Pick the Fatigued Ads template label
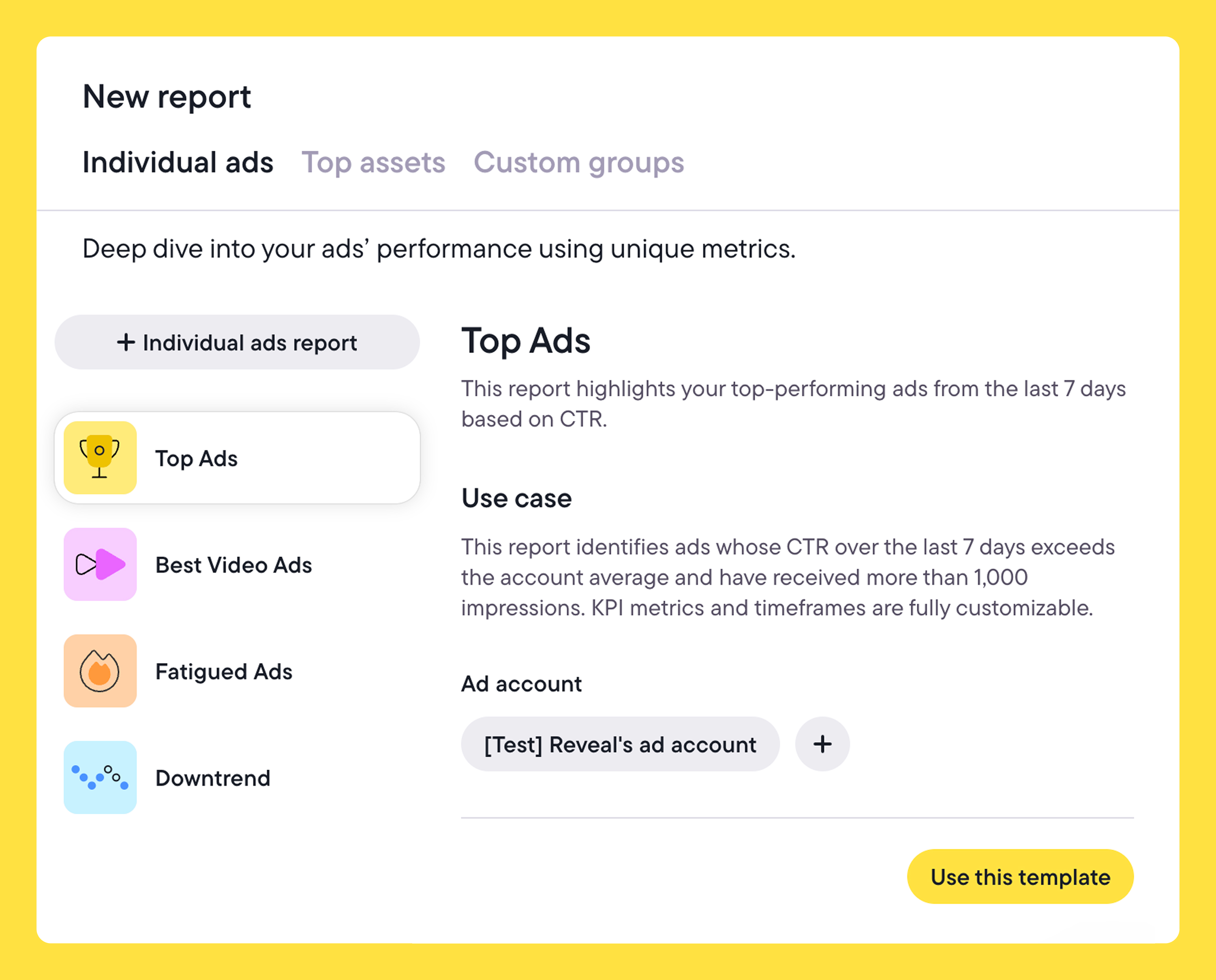The width and height of the screenshot is (1216, 980). click(224, 672)
